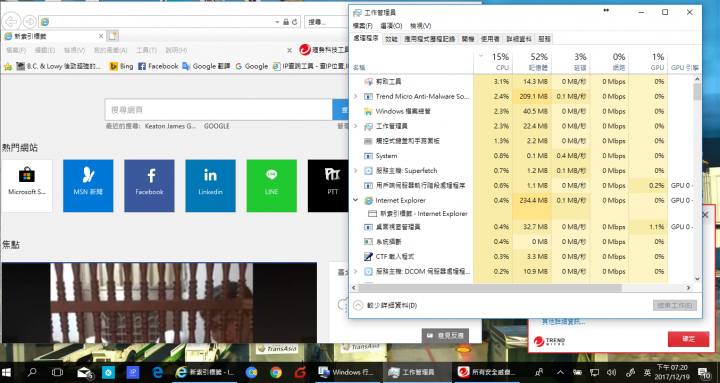Click the GOOGLE recent search link
720x383 pixels.
217,126
